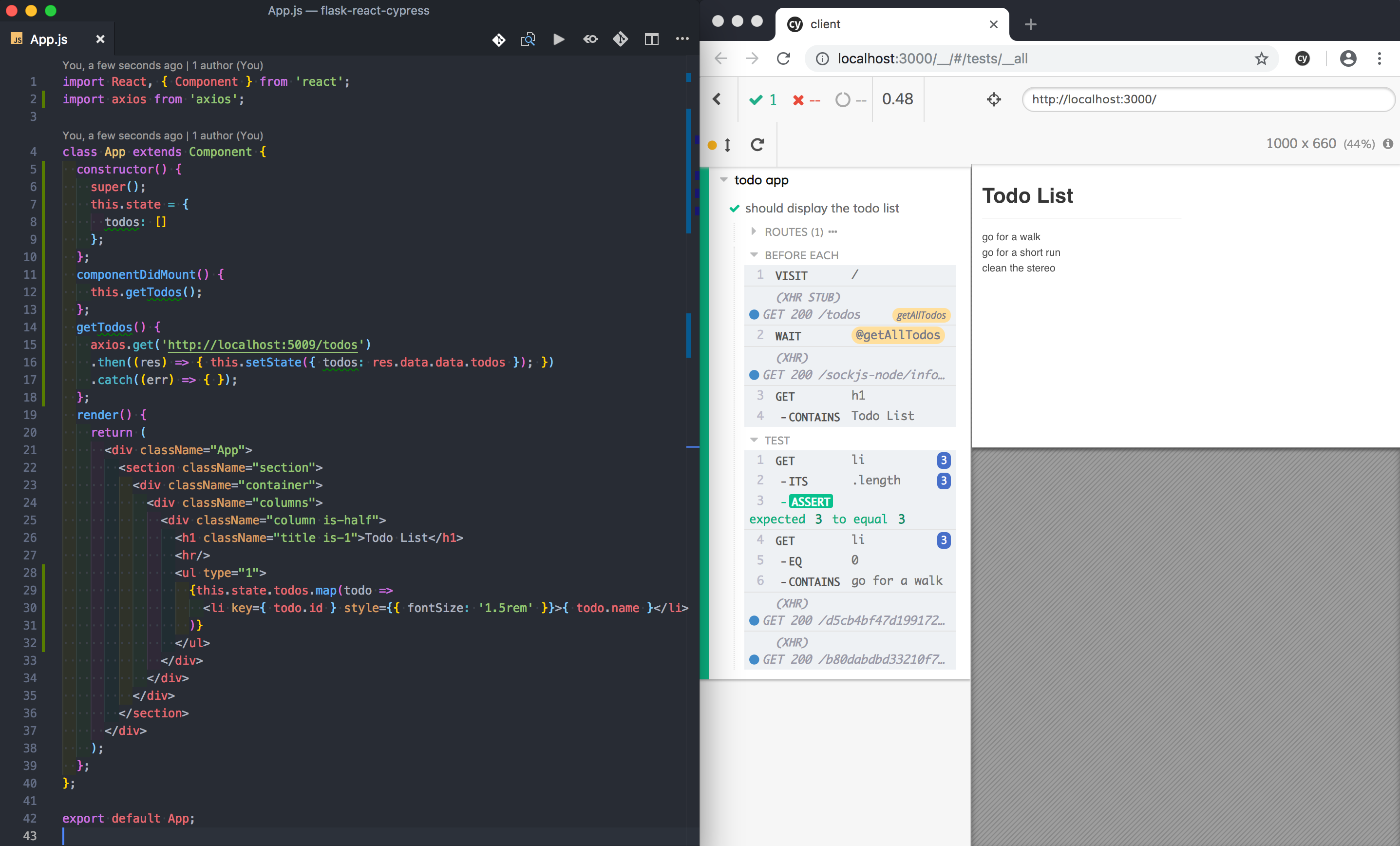Click the Cypress selector playground crosshair icon
The height and width of the screenshot is (846, 1400).
pos(993,99)
